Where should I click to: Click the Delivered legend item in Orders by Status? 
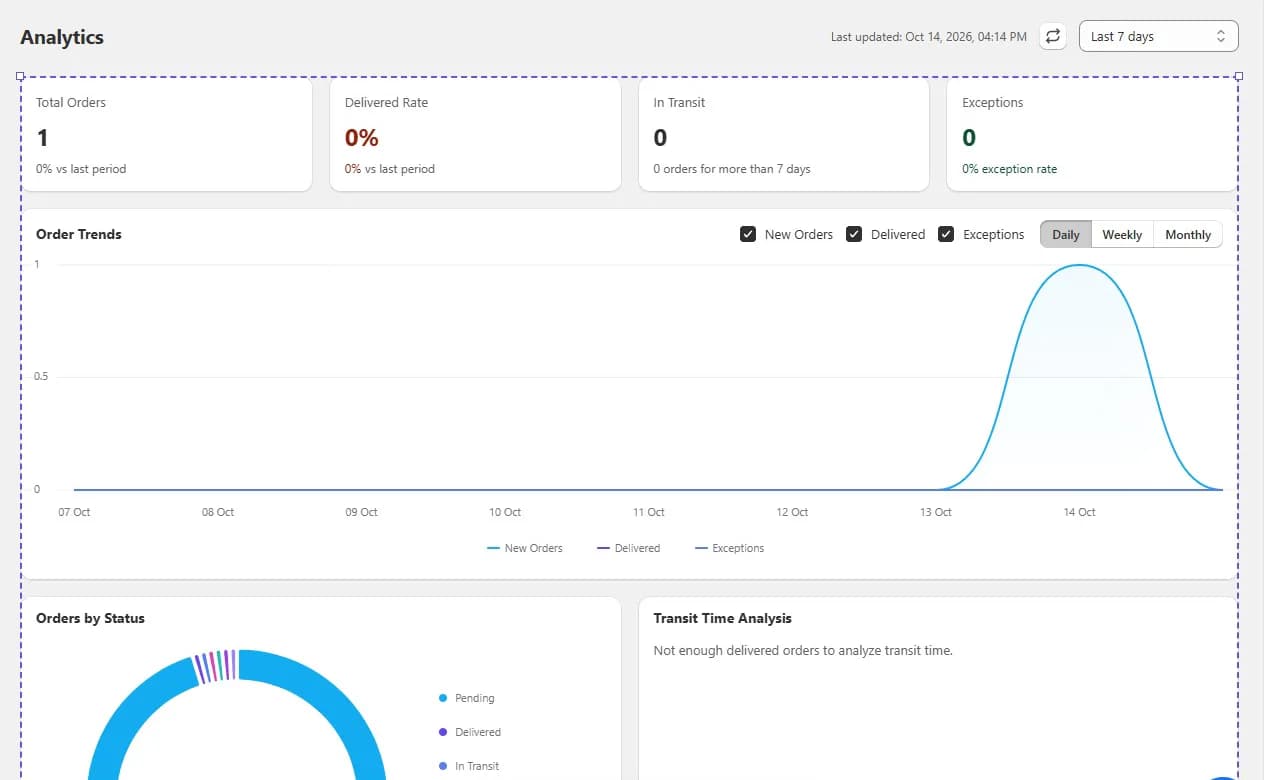(x=470, y=732)
